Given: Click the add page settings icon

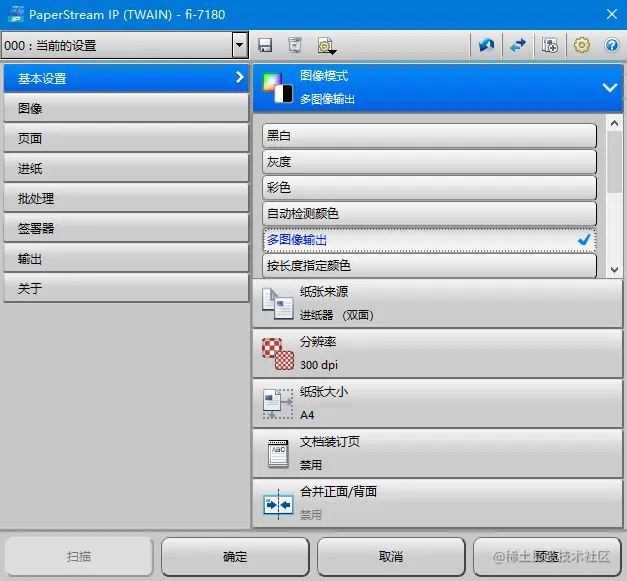Looking at the screenshot, I should (549, 45).
